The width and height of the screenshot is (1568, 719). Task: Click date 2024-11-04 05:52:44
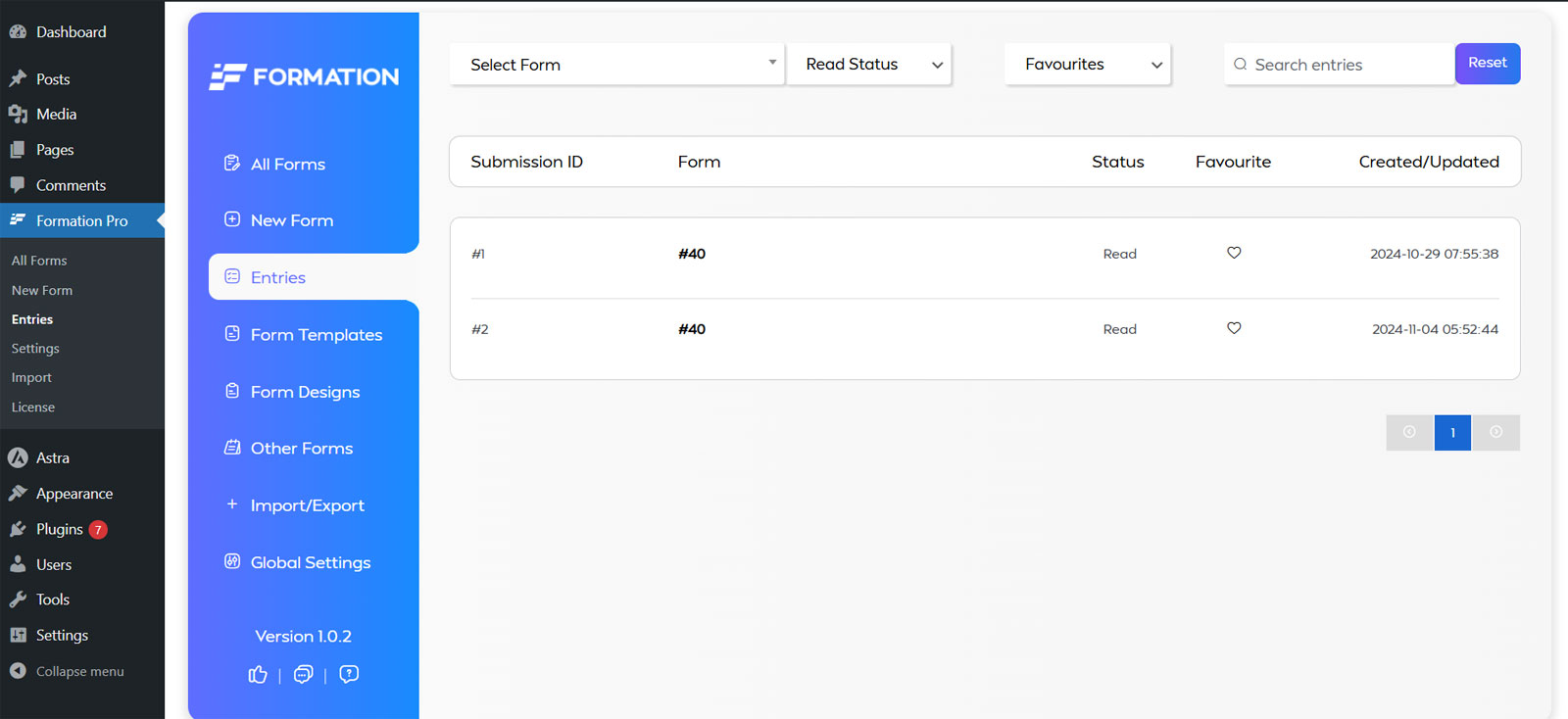pyautogui.click(x=1435, y=329)
